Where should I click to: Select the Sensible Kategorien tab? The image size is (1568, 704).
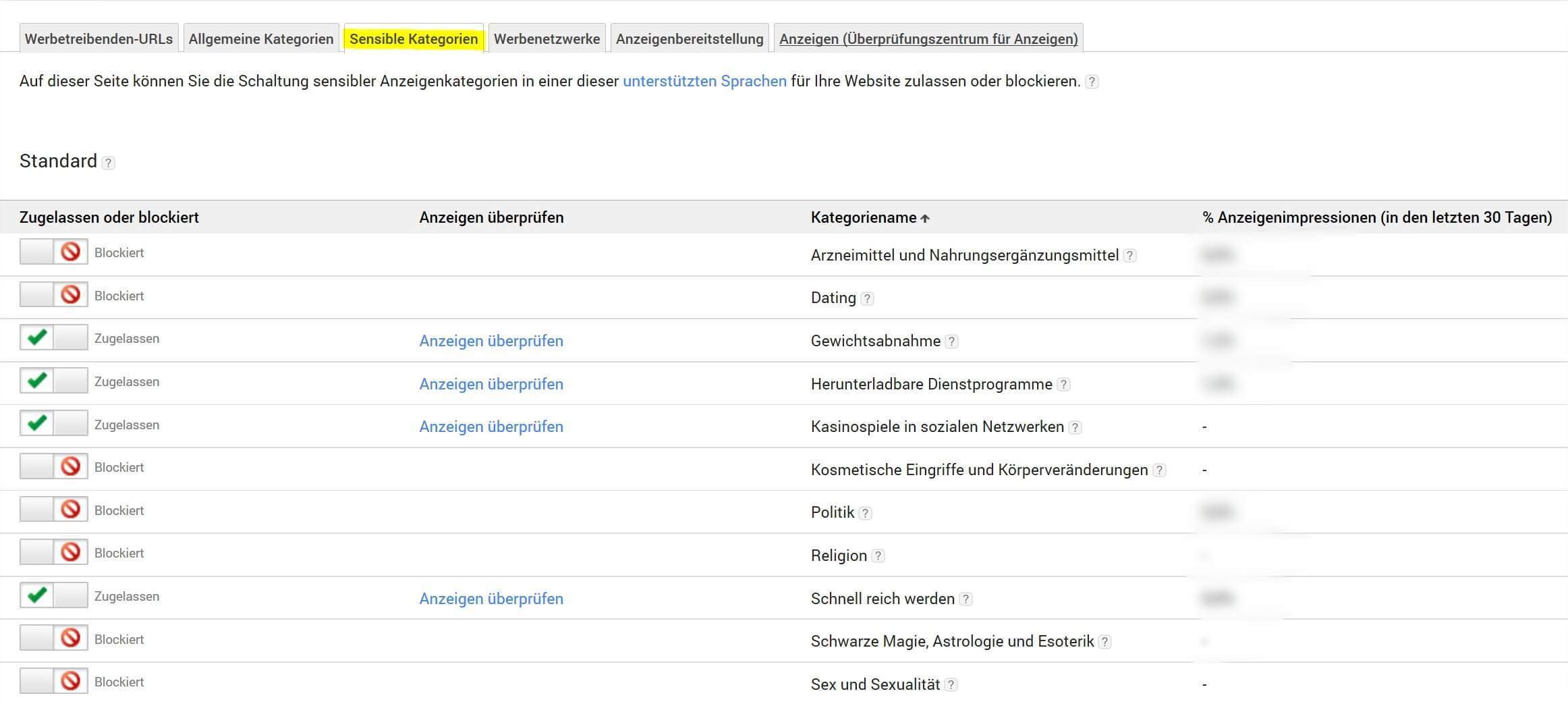coord(414,38)
